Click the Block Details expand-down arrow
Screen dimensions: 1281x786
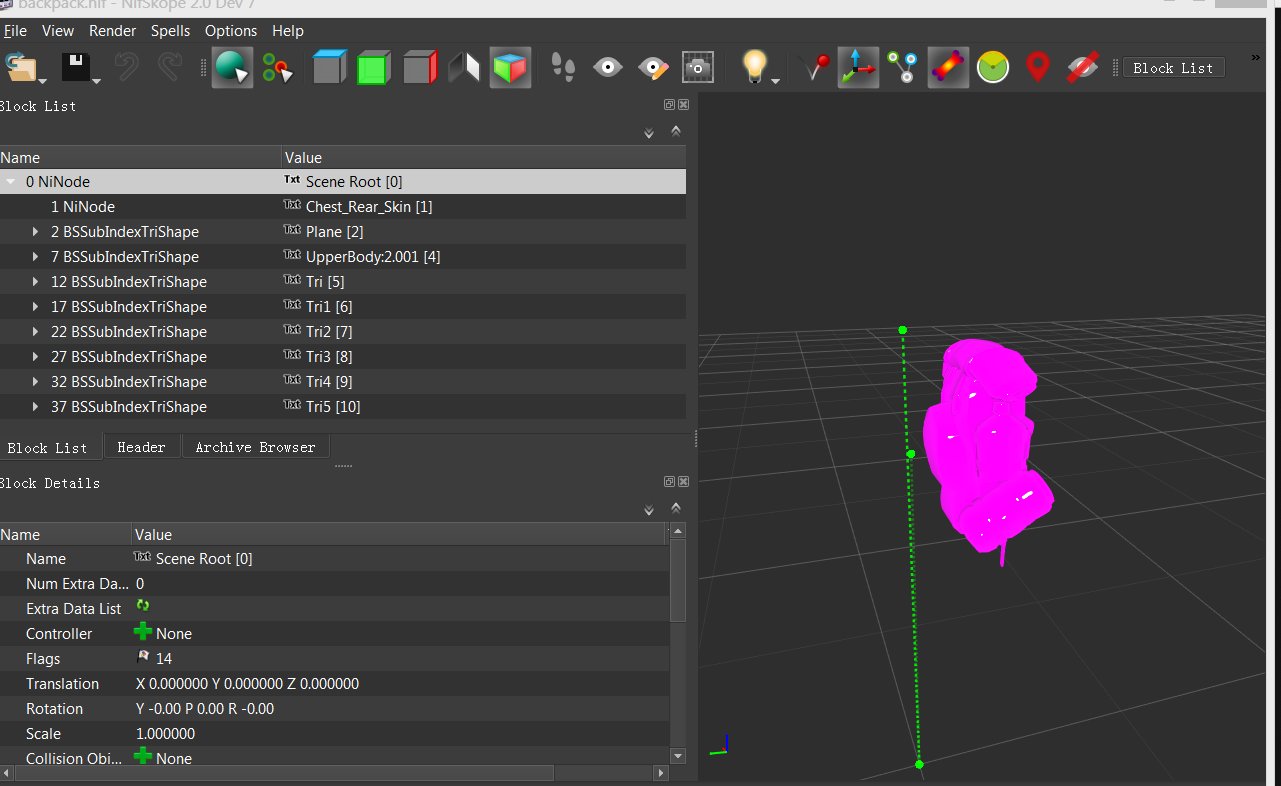pyautogui.click(x=649, y=510)
